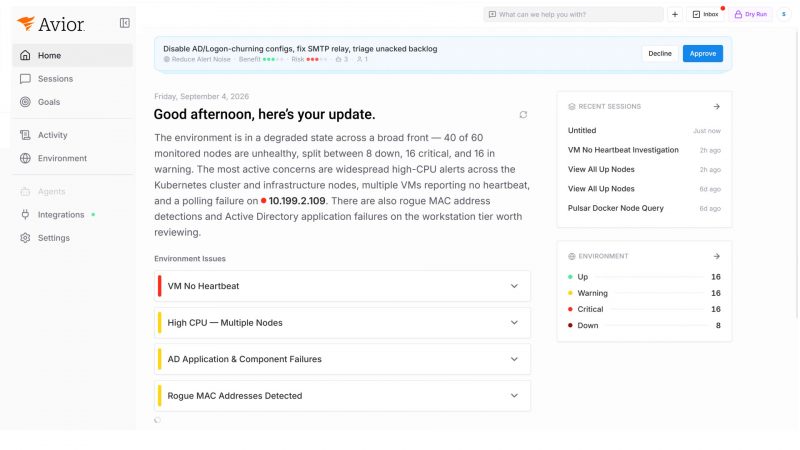Open View All Up Nodes from 2h ago

click(x=644, y=169)
